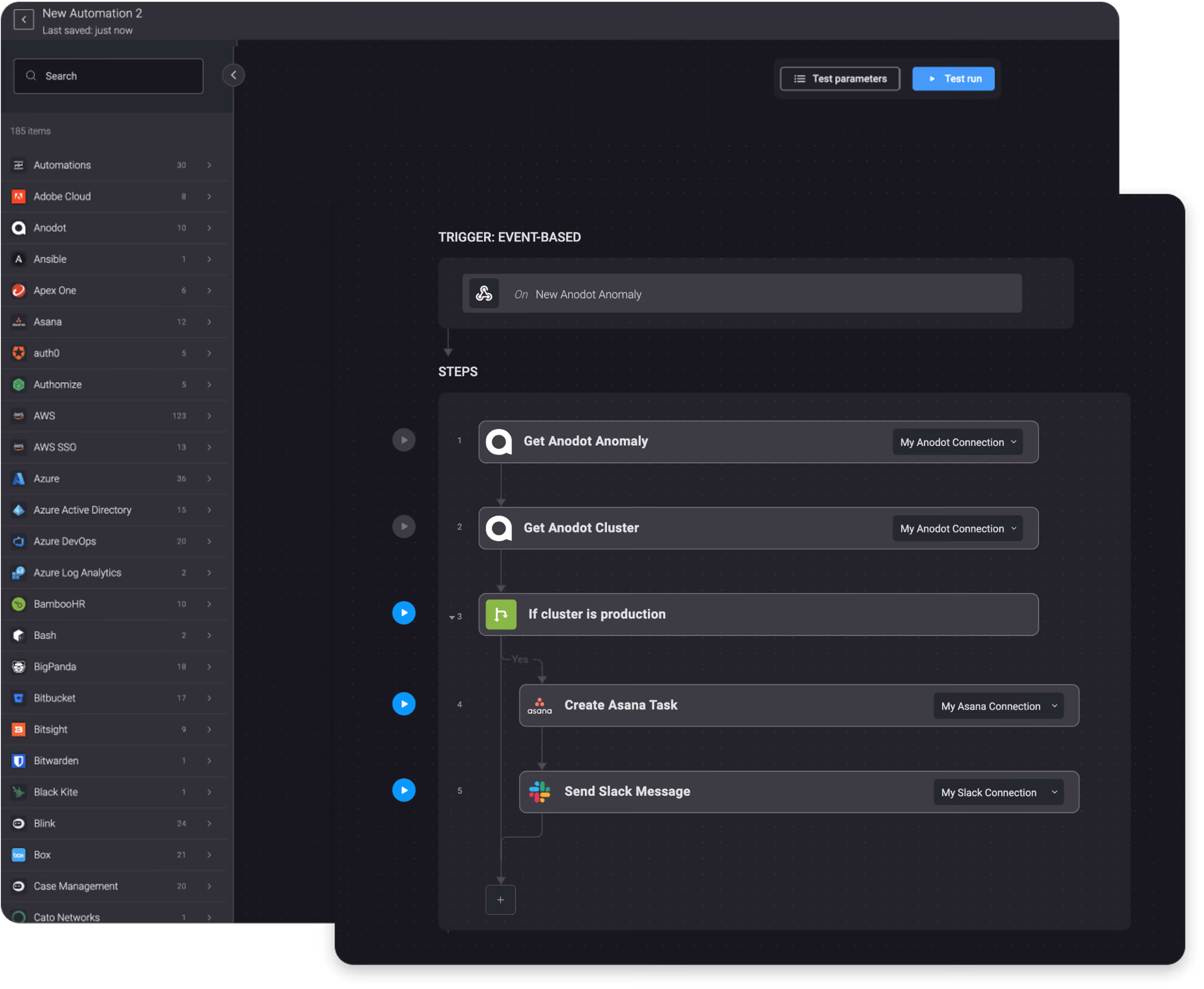Click the BigPanda icon
This screenshot has width=1204, height=989.
tap(19, 666)
